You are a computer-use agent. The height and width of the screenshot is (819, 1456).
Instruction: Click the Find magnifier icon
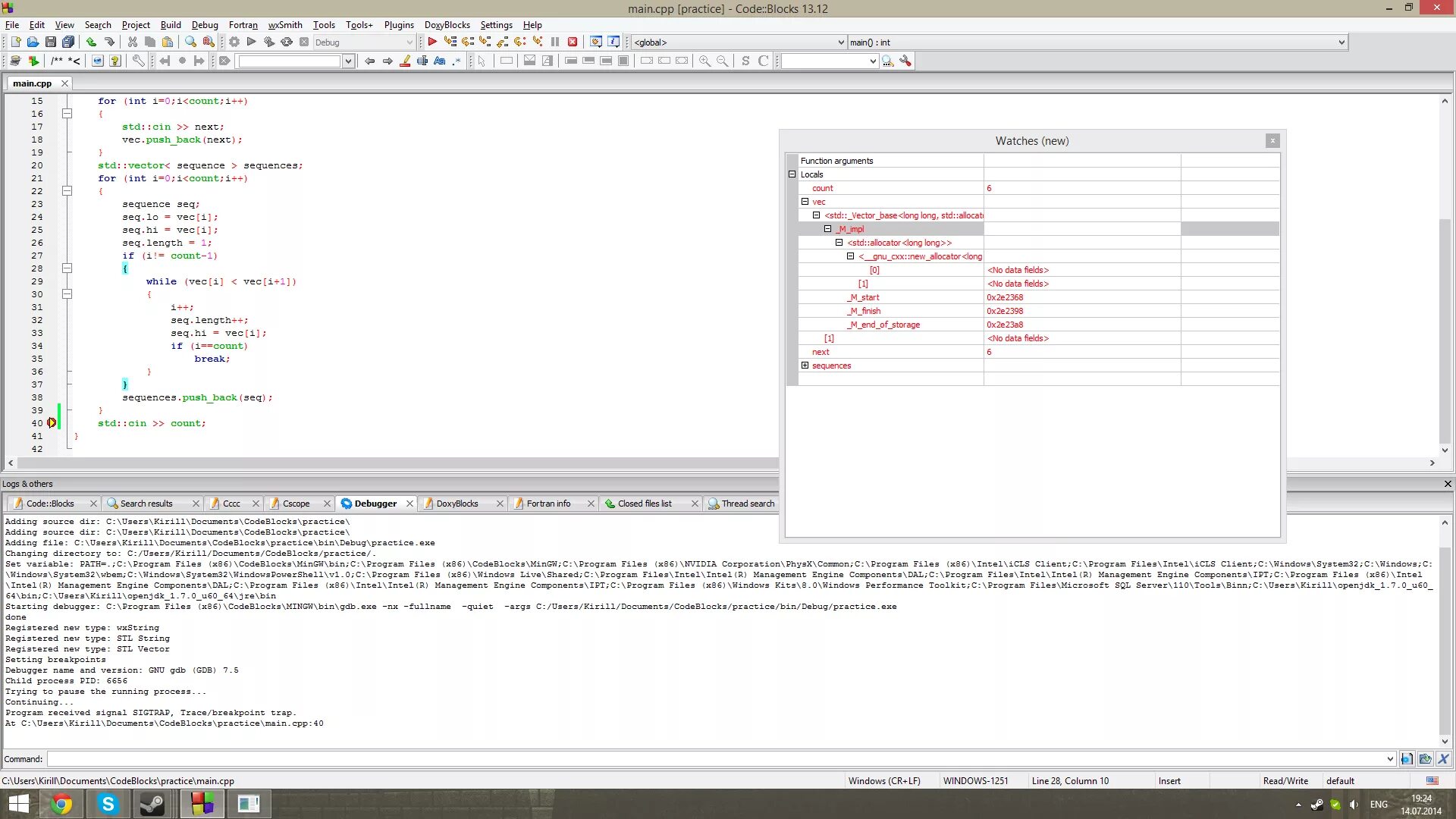190,42
